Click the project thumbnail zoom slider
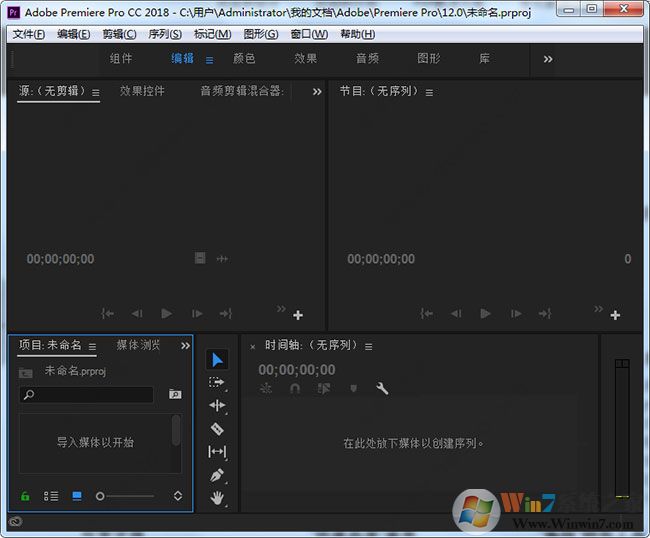Screen dimensions: 650x538 [x=100, y=496]
